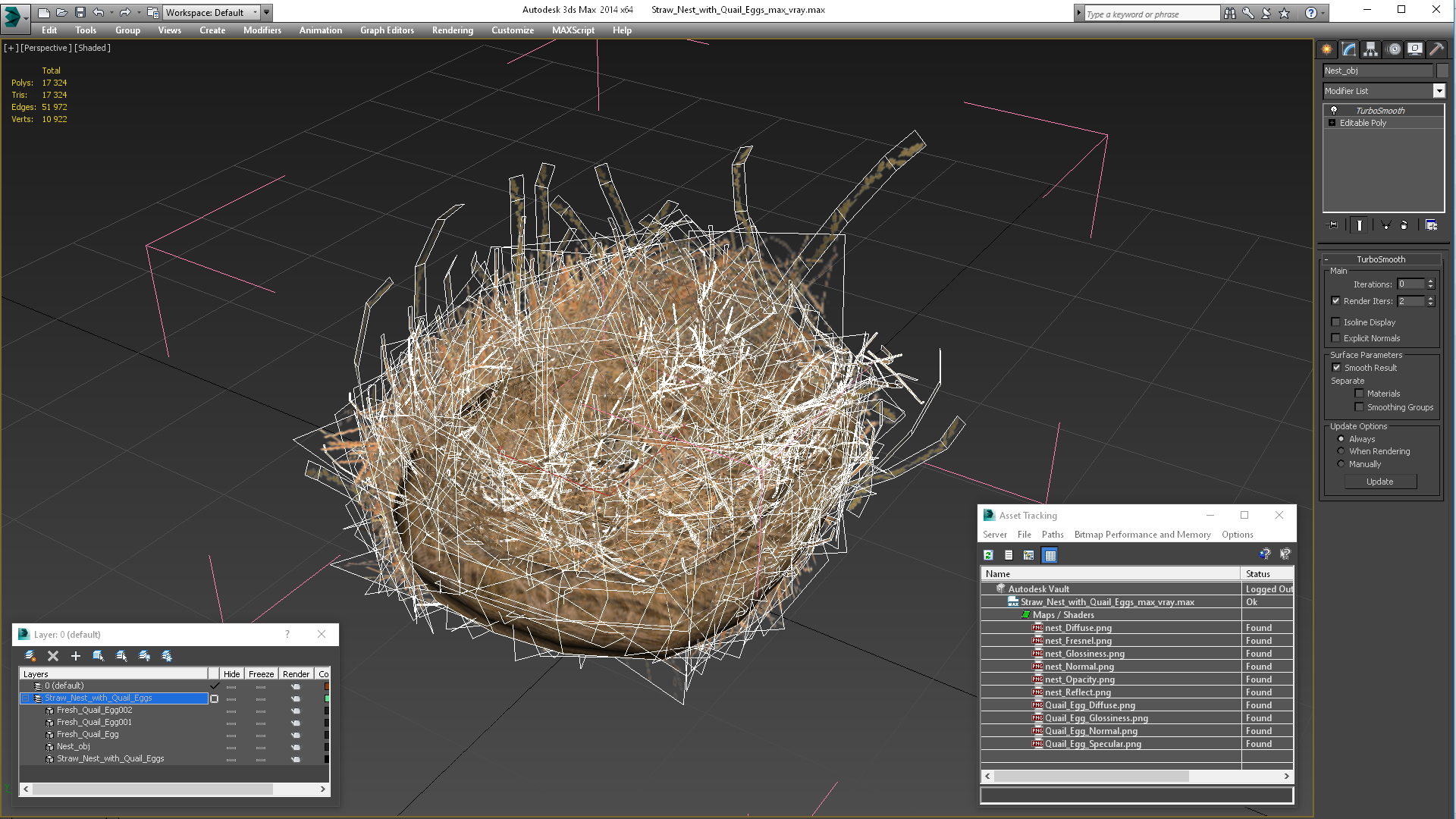Viewport: 1456px width, 819px height.
Task: Click Pin Stack icon under modifier stack
Action: [x=1333, y=225]
